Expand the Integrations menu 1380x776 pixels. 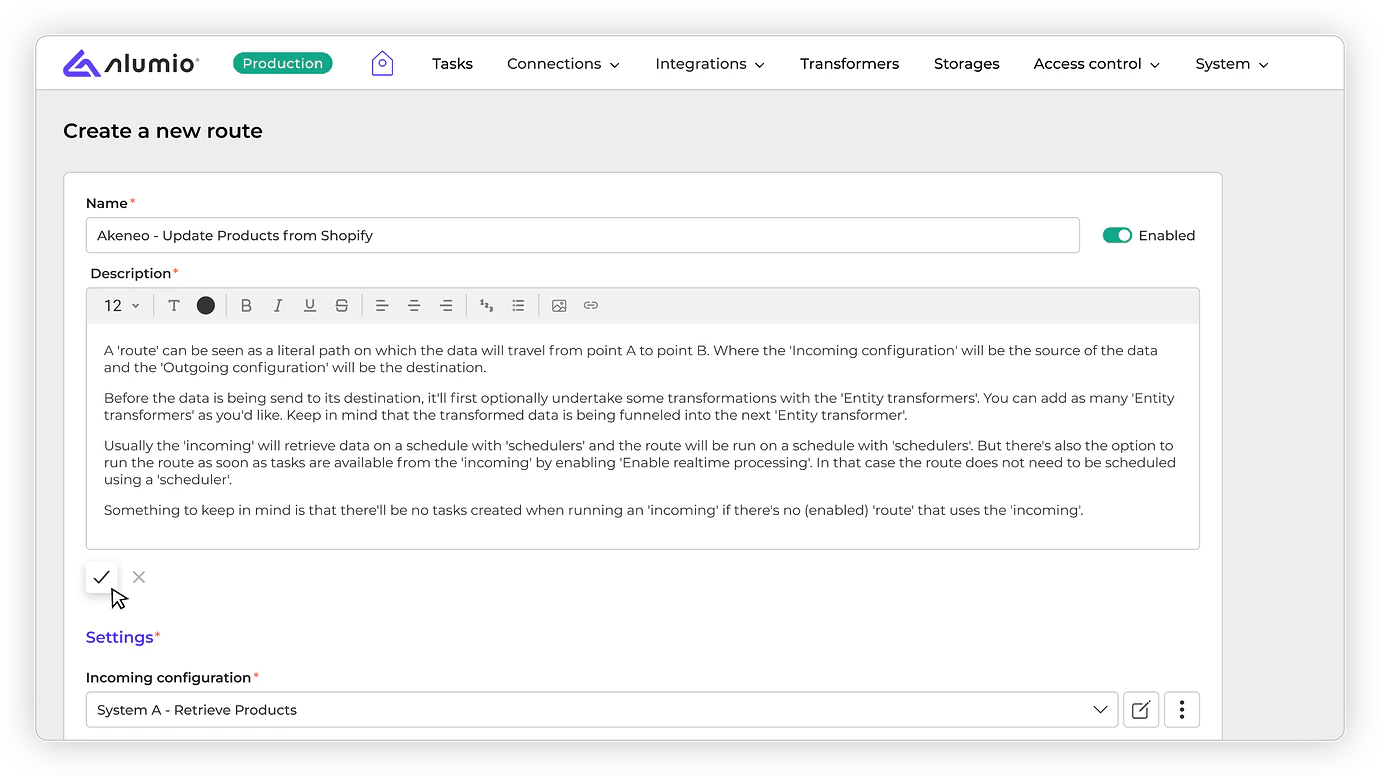coord(710,64)
